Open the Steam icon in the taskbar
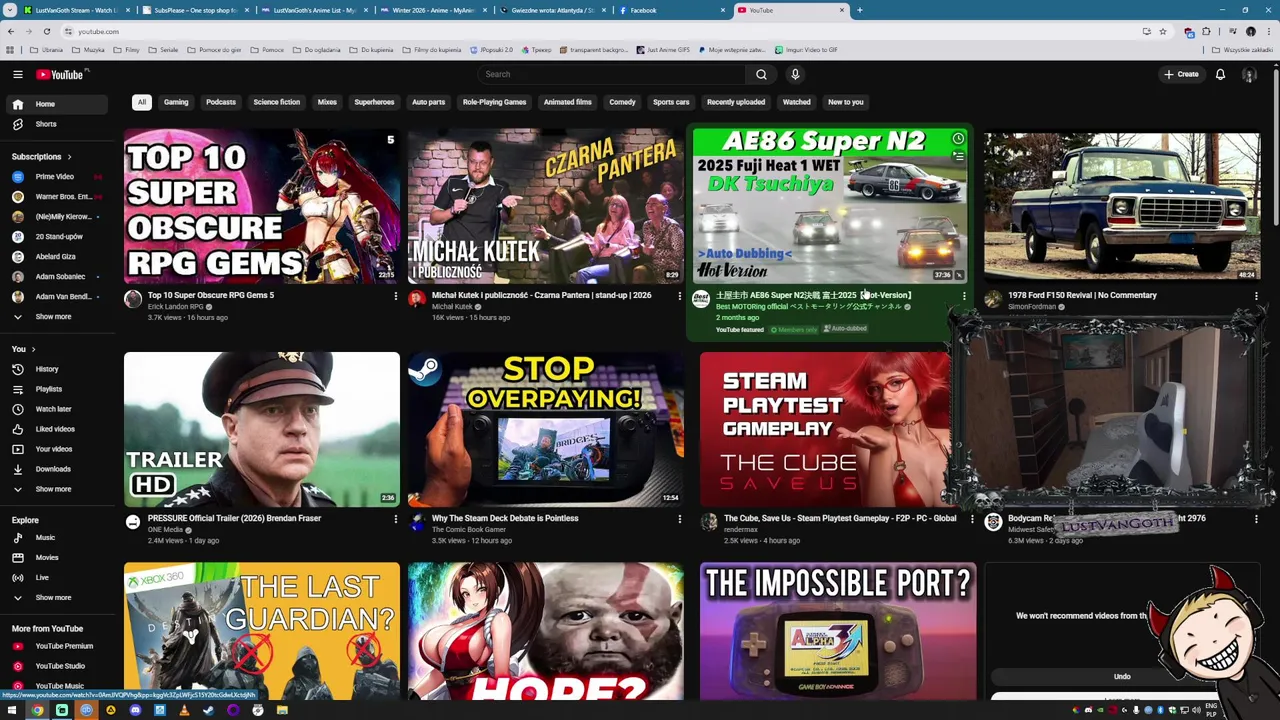Screen dimensions: 1280x720 point(208,710)
